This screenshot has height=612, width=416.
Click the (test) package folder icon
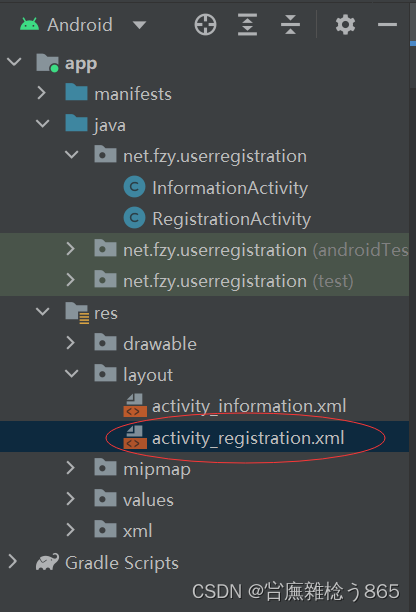click(105, 279)
